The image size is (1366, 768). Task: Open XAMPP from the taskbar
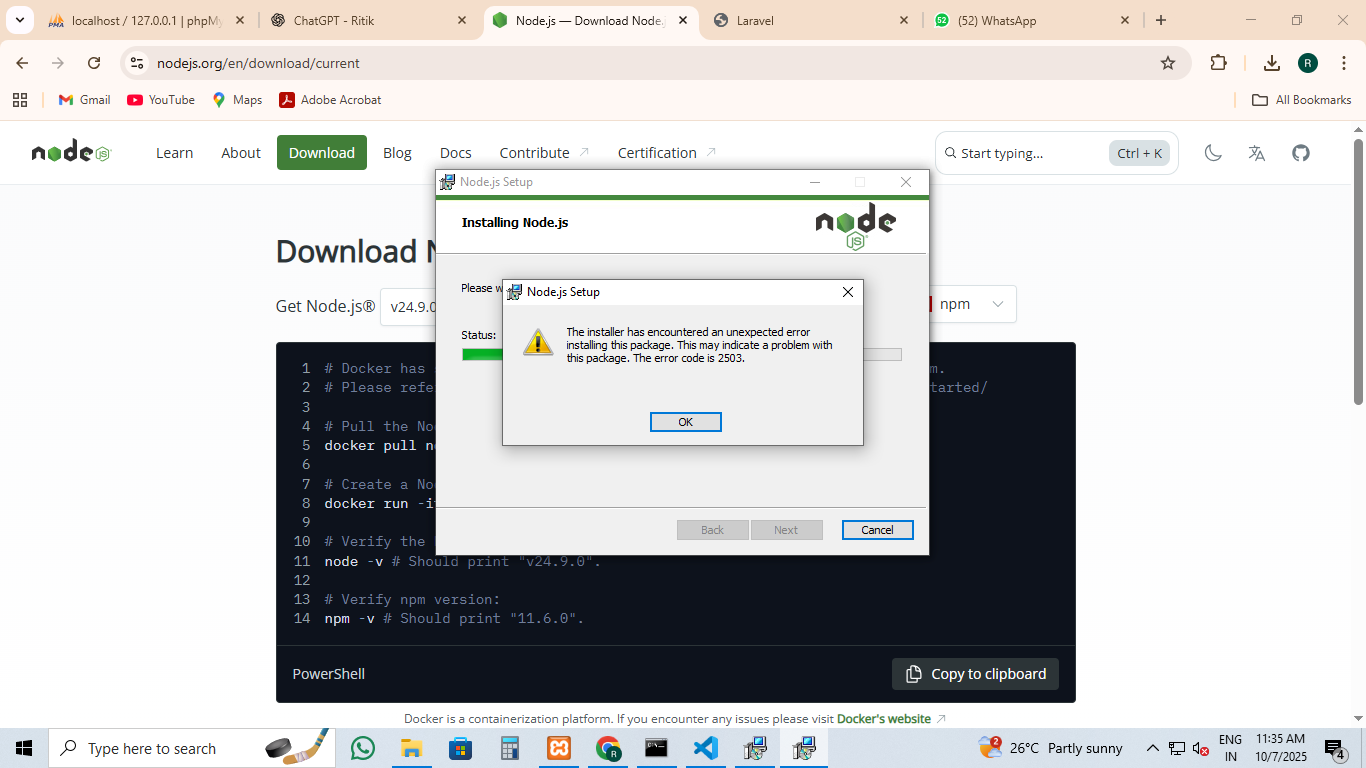coord(558,748)
